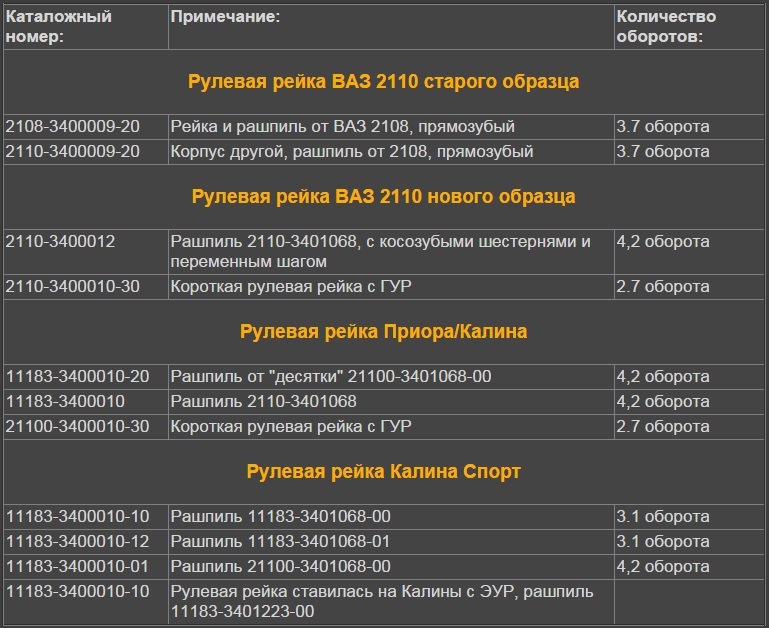Select heading 'Рулевая рейка ВАЗ 2110 старого образца'

pos(384,81)
